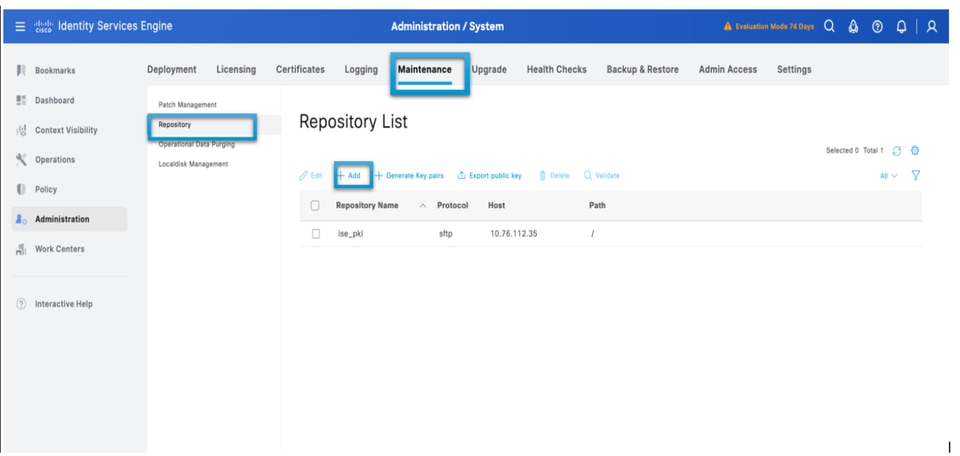Select Repository in side menu

point(174,124)
